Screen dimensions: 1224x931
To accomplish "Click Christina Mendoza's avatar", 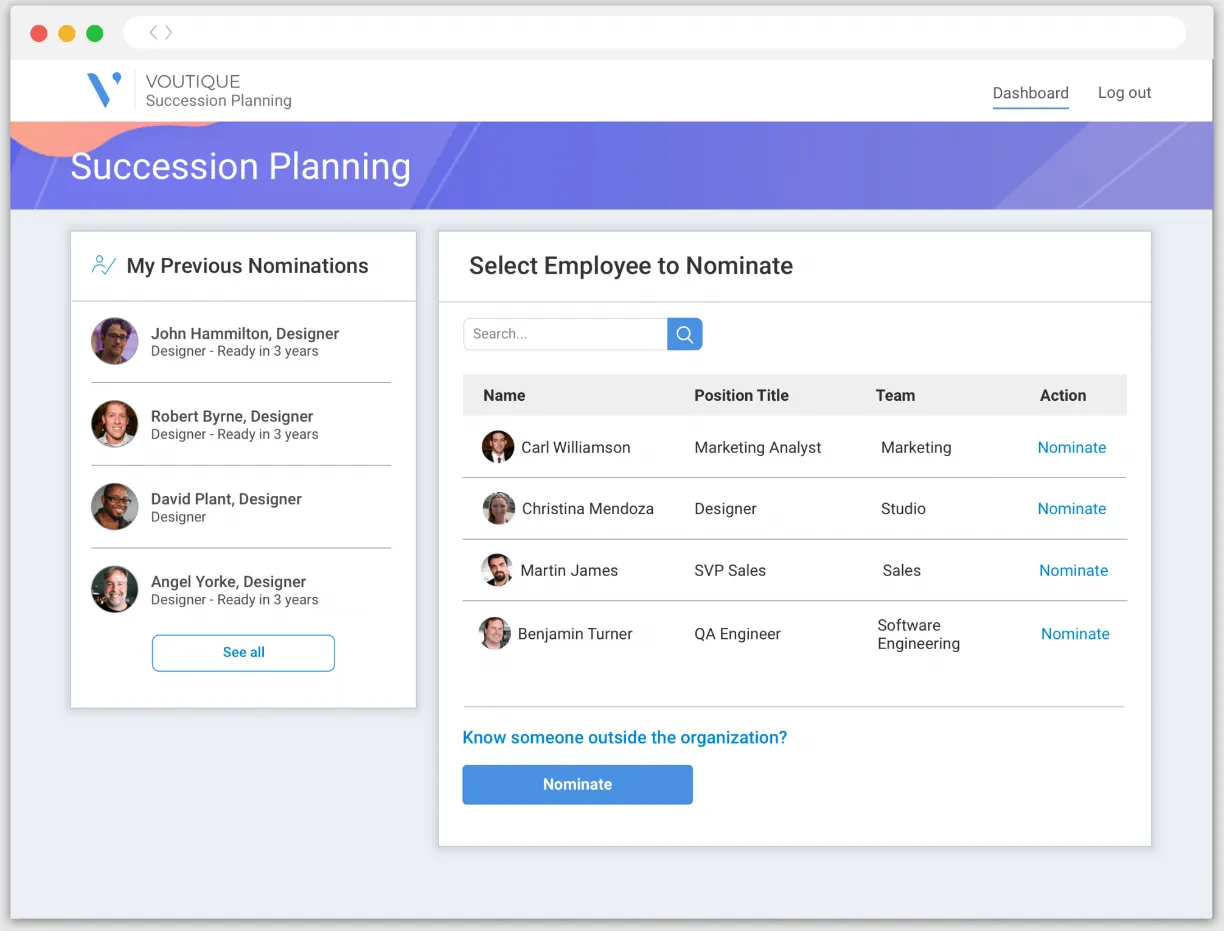I will [x=499, y=508].
